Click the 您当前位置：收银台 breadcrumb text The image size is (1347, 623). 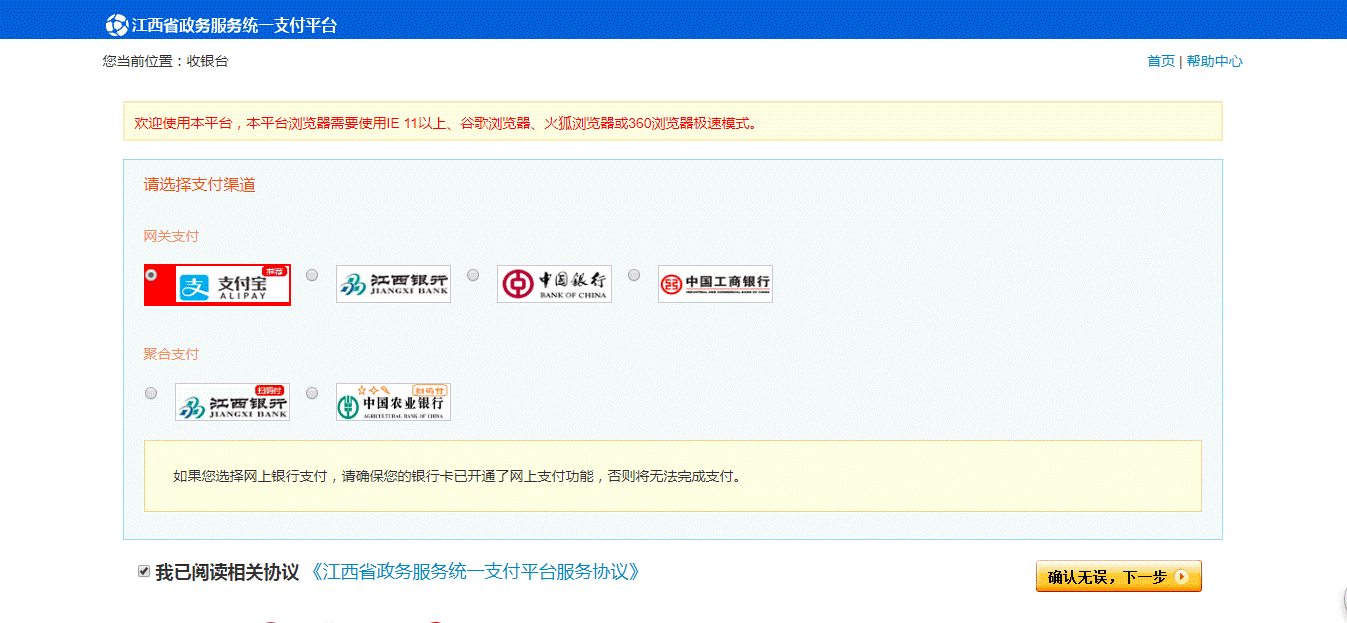pos(165,61)
